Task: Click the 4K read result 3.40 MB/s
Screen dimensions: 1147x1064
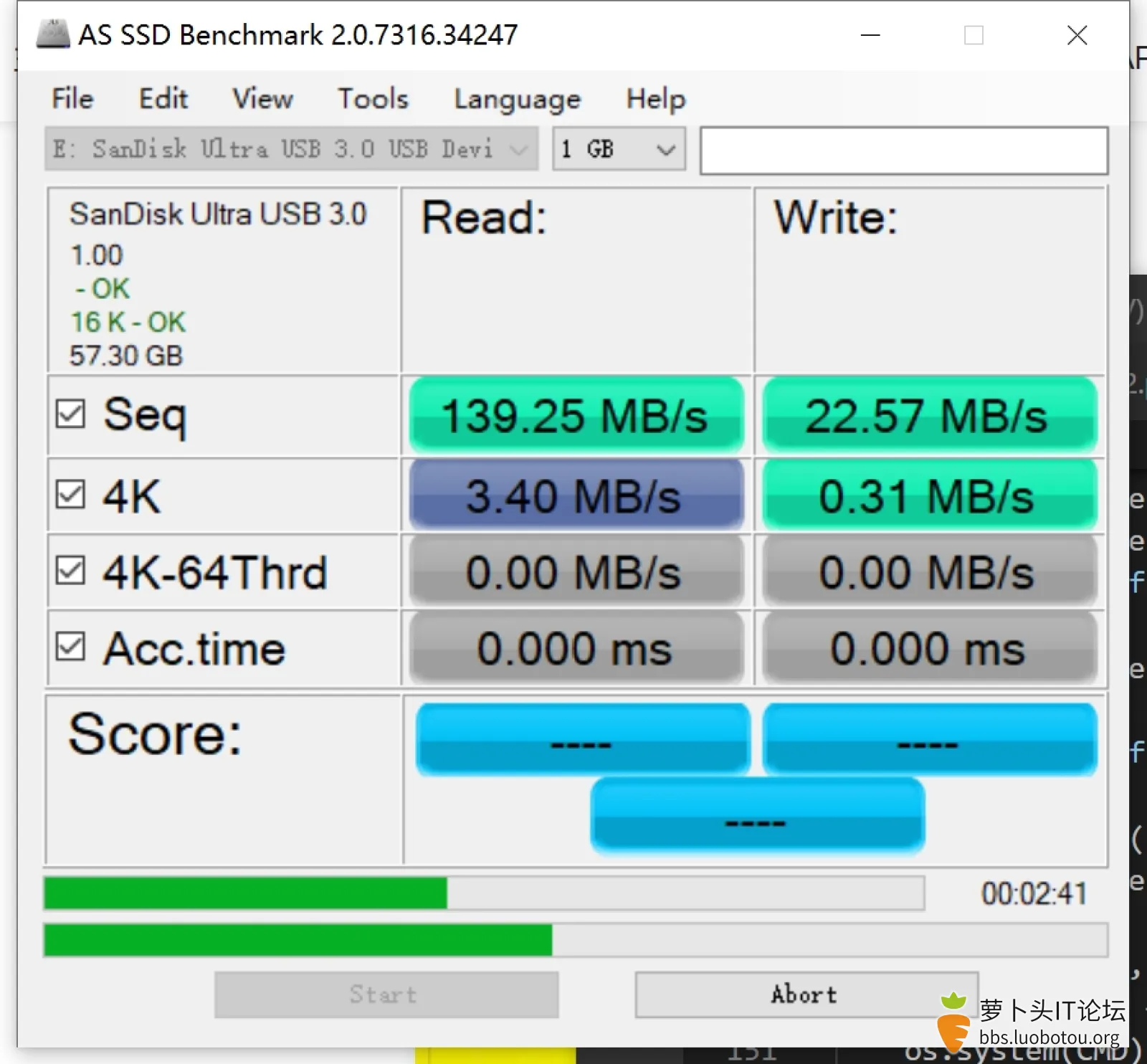Action: [576, 495]
